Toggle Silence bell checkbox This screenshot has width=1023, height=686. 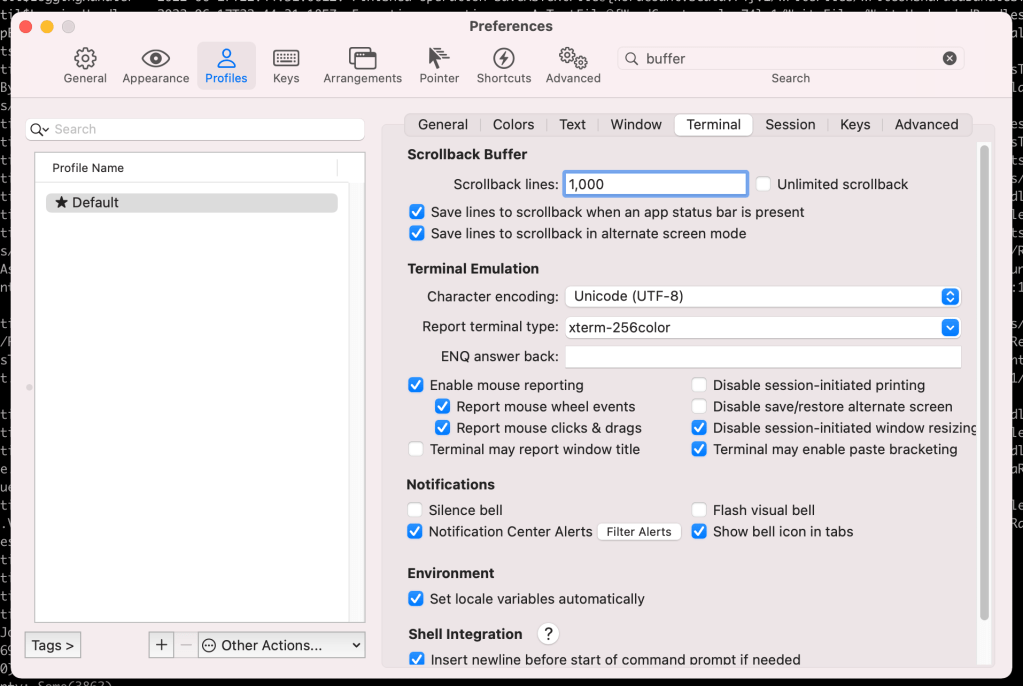pyautogui.click(x=415, y=510)
